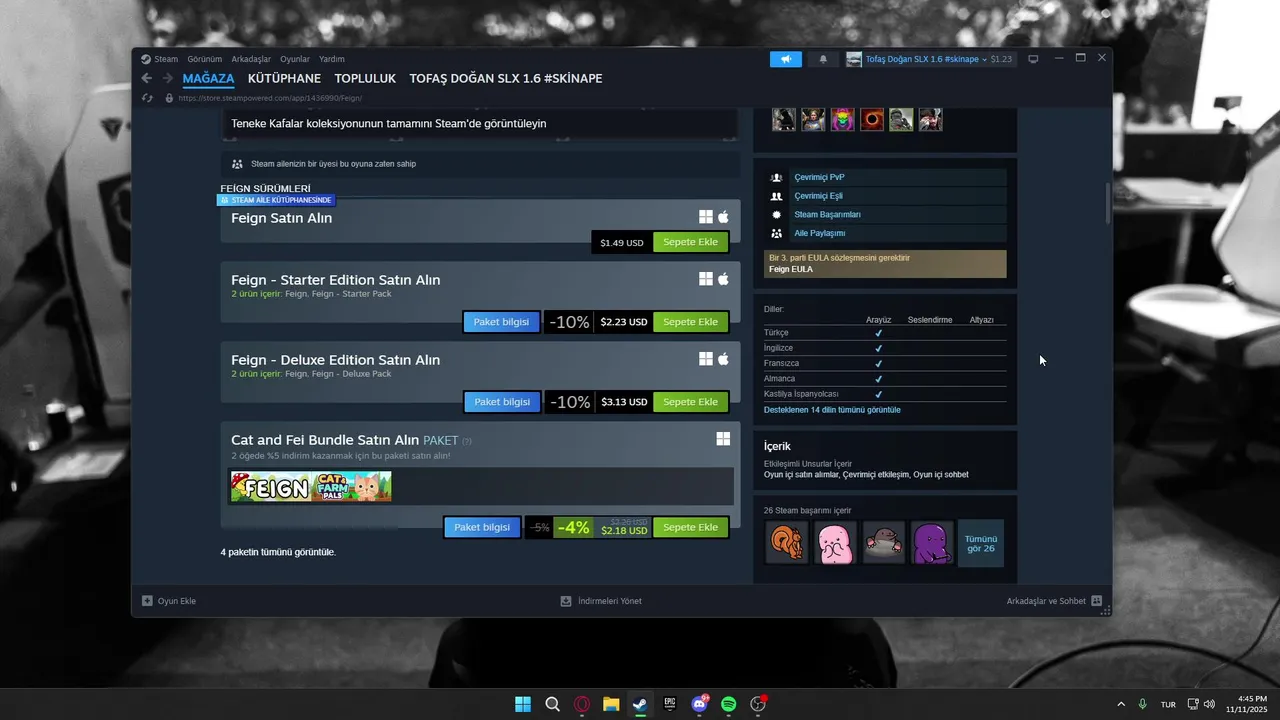Image resolution: width=1280 pixels, height=720 pixels.
Task: Open the TOFAŞ DOĞAN SLX 1.6 #SKİNAPE profile tab
Action: tap(506, 78)
